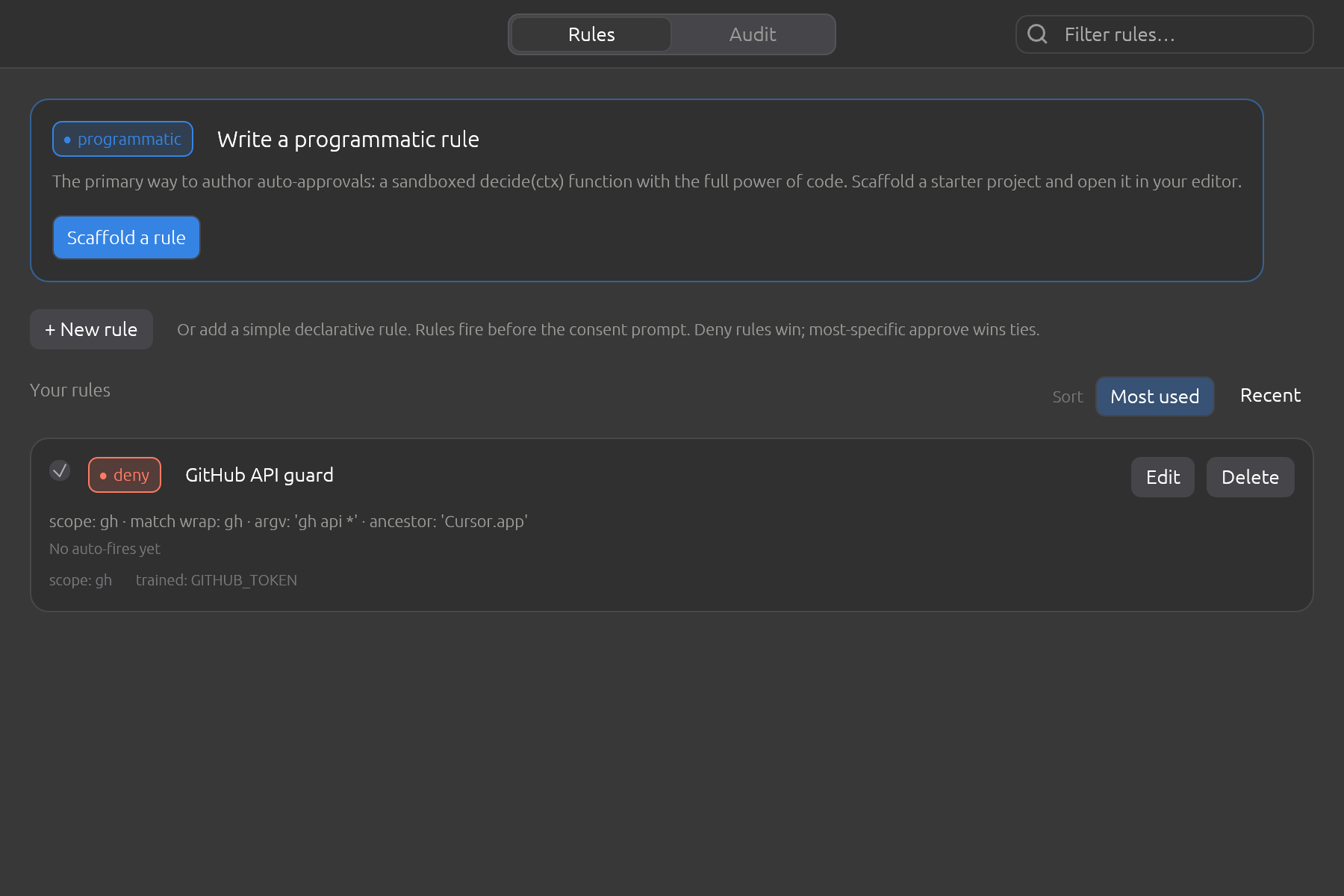Viewport: 1344px width, 896px height.
Task: Select the Rules tab
Action: tap(591, 34)
